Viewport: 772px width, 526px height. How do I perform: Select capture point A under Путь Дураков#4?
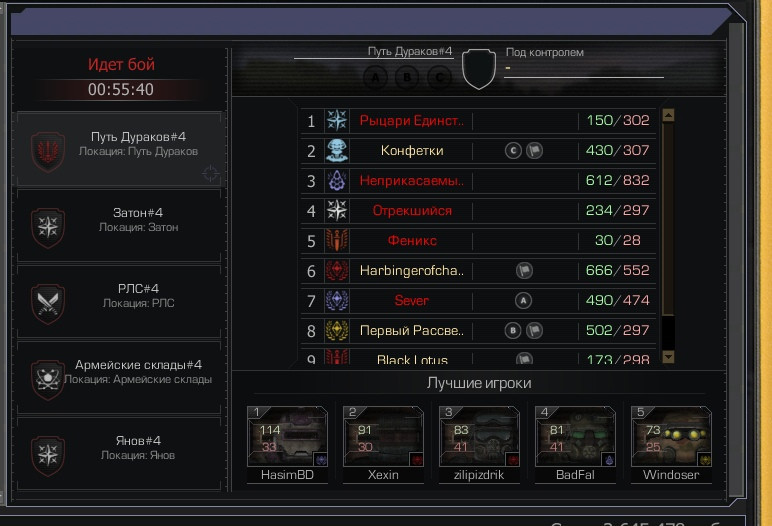375,77
